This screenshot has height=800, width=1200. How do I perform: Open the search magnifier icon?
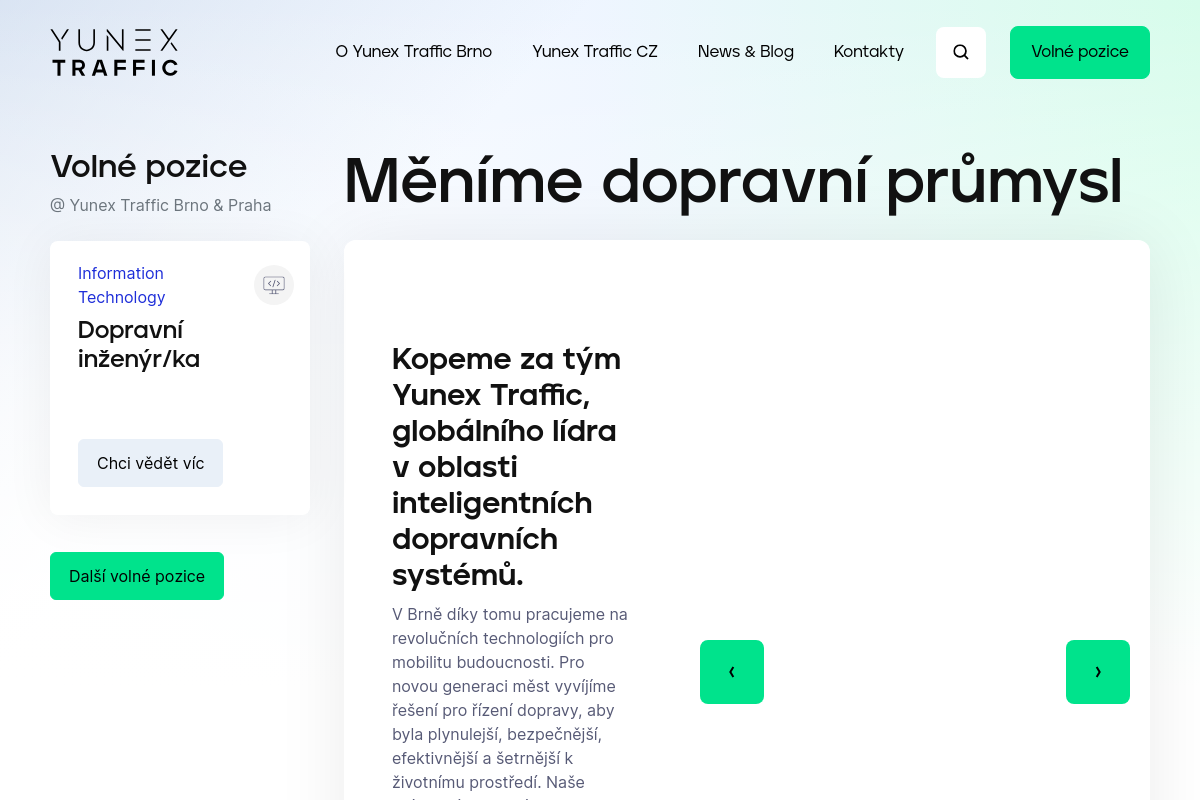[x=961, y=52]
